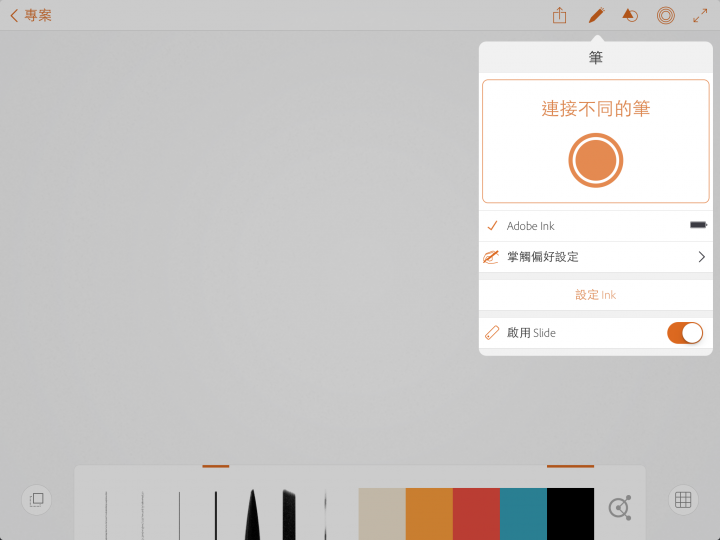Open the share export icon
The height and width of the screenshot is (540, 720).
tap(559, 16)
